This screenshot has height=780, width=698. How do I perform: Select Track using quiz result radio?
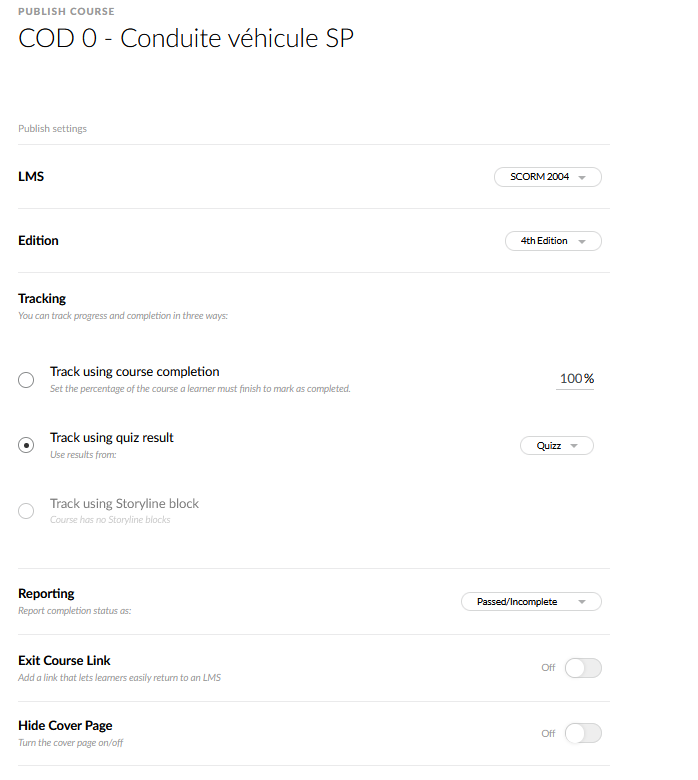click(x=27, y=446)
